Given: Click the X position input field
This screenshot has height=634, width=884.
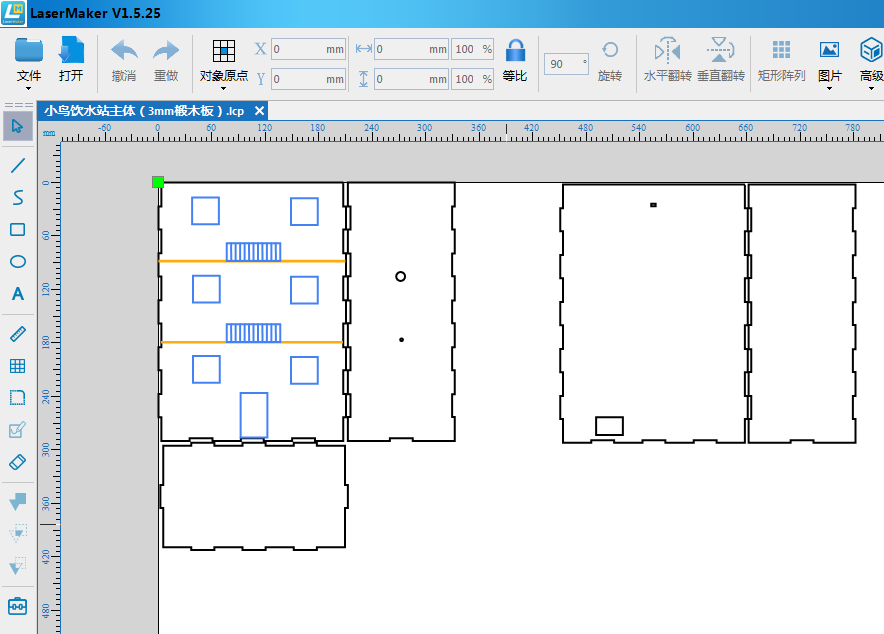Looking at the screenshot, I should point(308,49).
